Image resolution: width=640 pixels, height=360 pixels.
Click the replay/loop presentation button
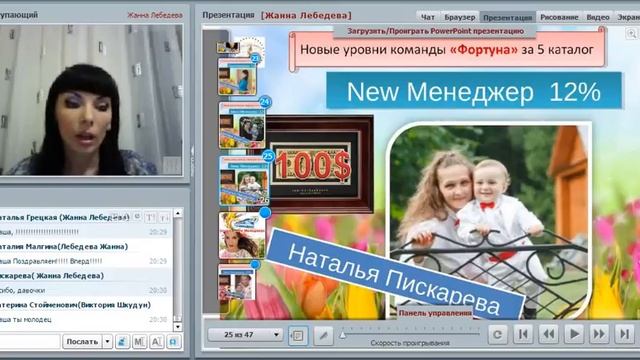click(x=498, y=334)
